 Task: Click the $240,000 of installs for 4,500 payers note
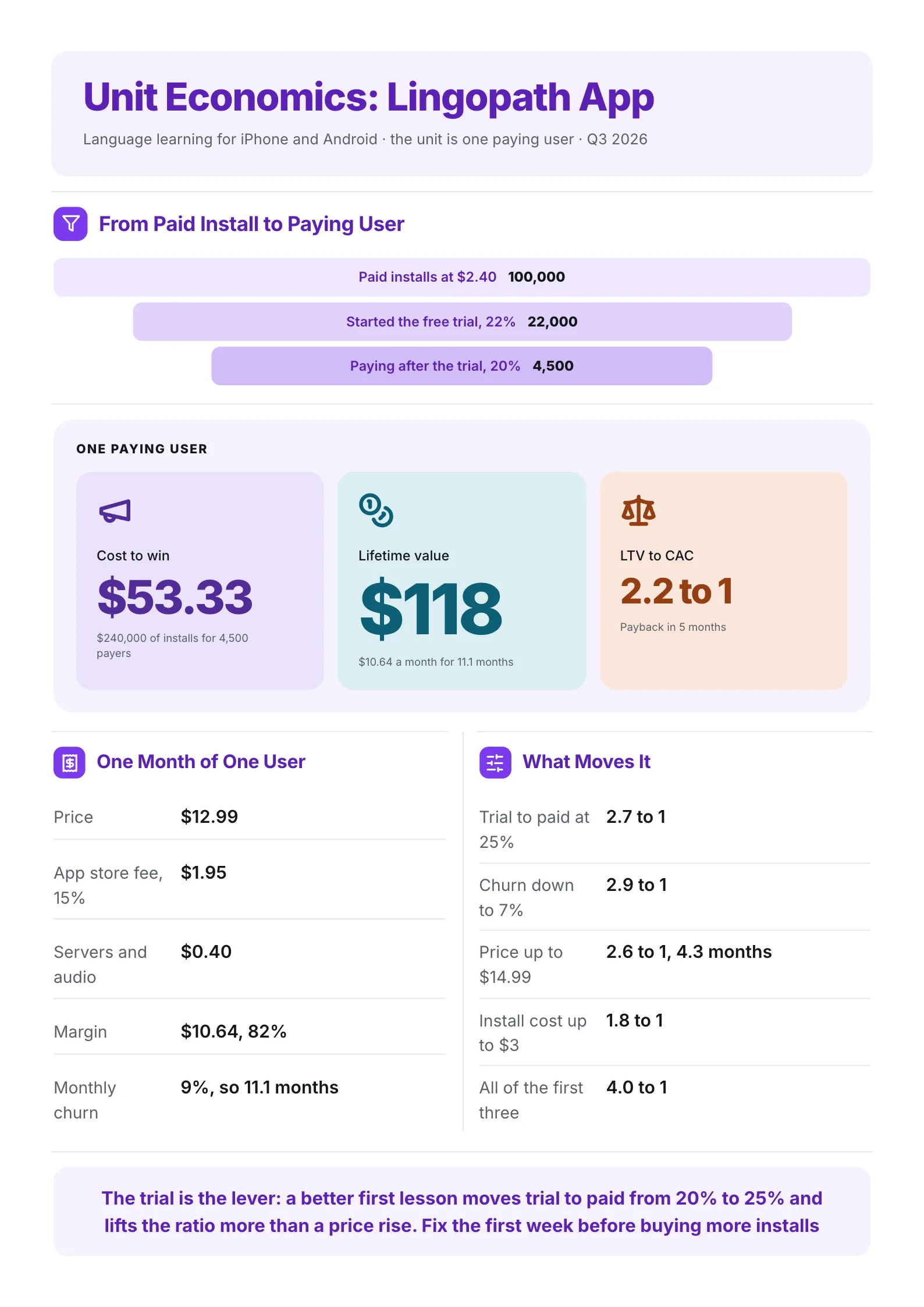173,646
